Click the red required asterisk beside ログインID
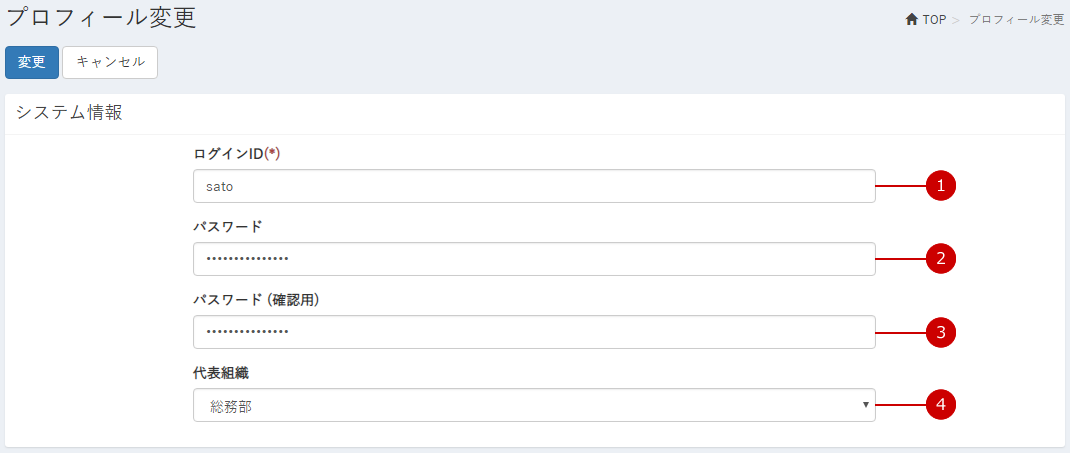This screenshot has height=453, width=1070. (272, 154)
